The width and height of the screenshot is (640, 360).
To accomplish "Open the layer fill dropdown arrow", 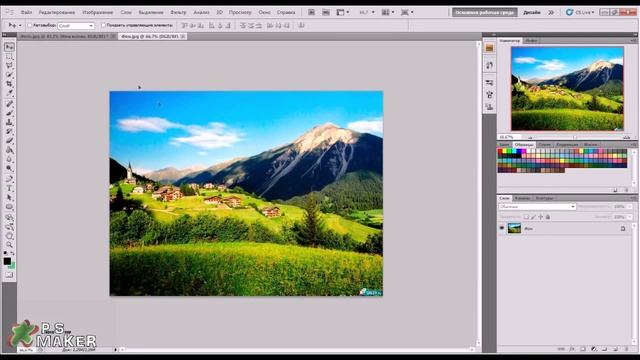I will click(630, 217).
